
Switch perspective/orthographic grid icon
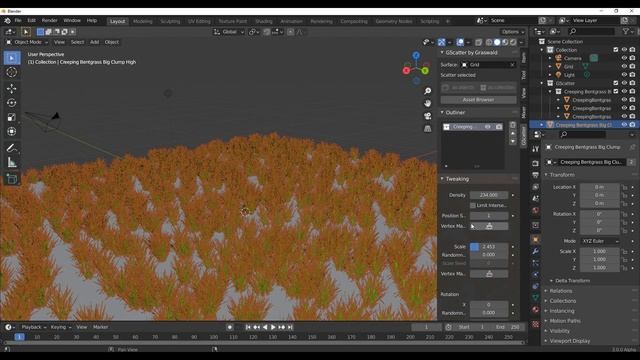tap(427, 129)
